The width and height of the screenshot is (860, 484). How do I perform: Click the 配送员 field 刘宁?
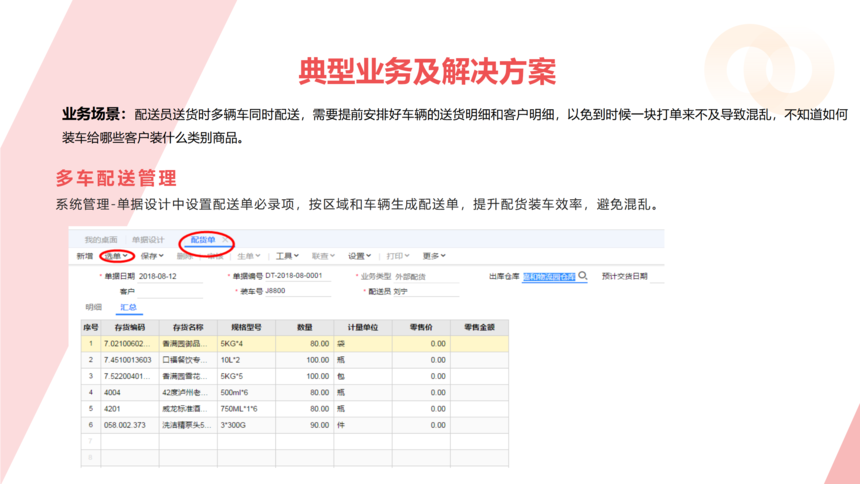point(426,291)
